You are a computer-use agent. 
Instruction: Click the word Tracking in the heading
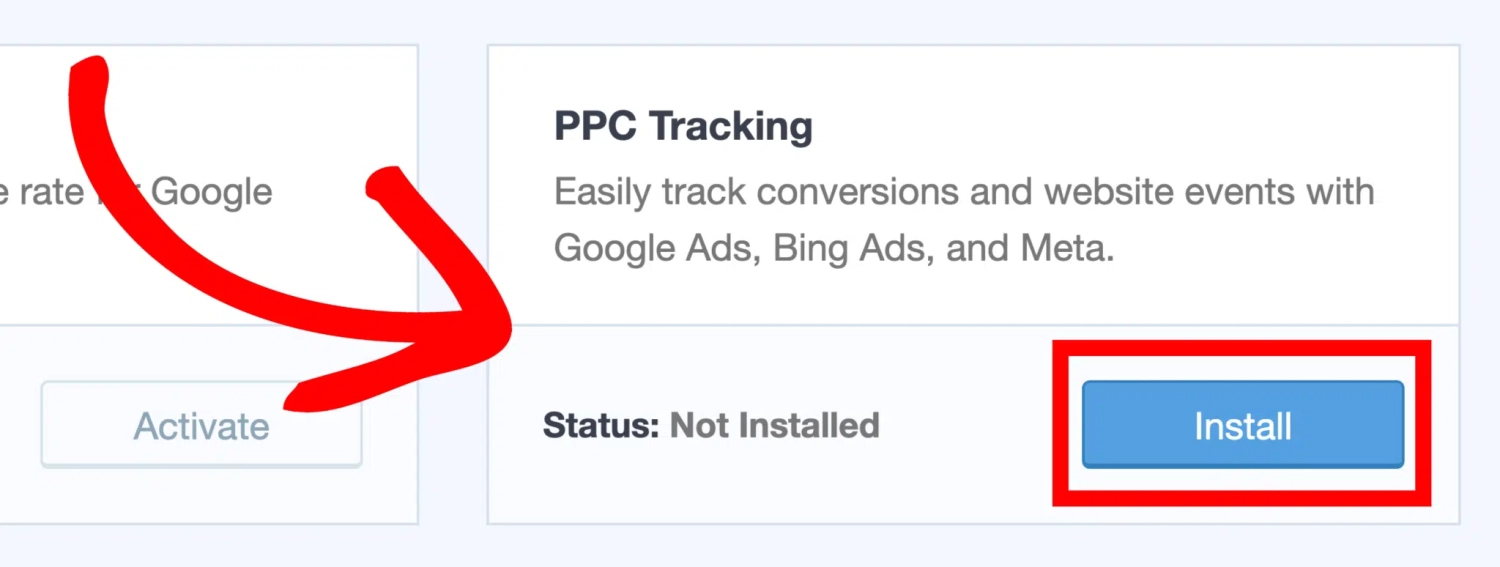[x=730, y=127]
